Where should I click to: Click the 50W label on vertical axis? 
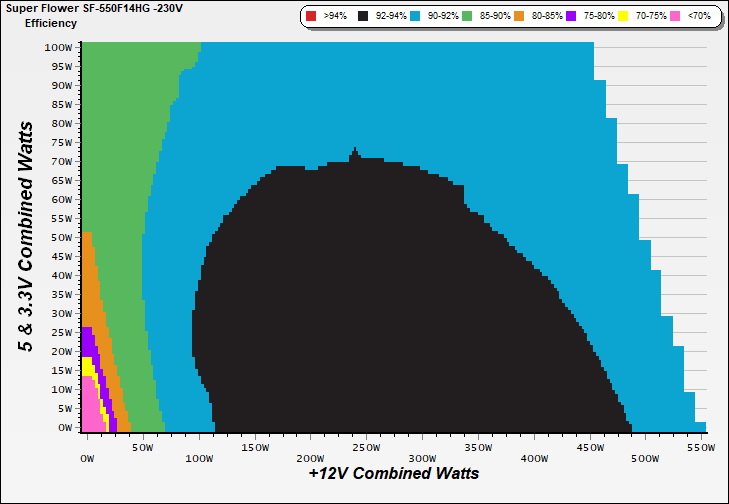point(61,237)
